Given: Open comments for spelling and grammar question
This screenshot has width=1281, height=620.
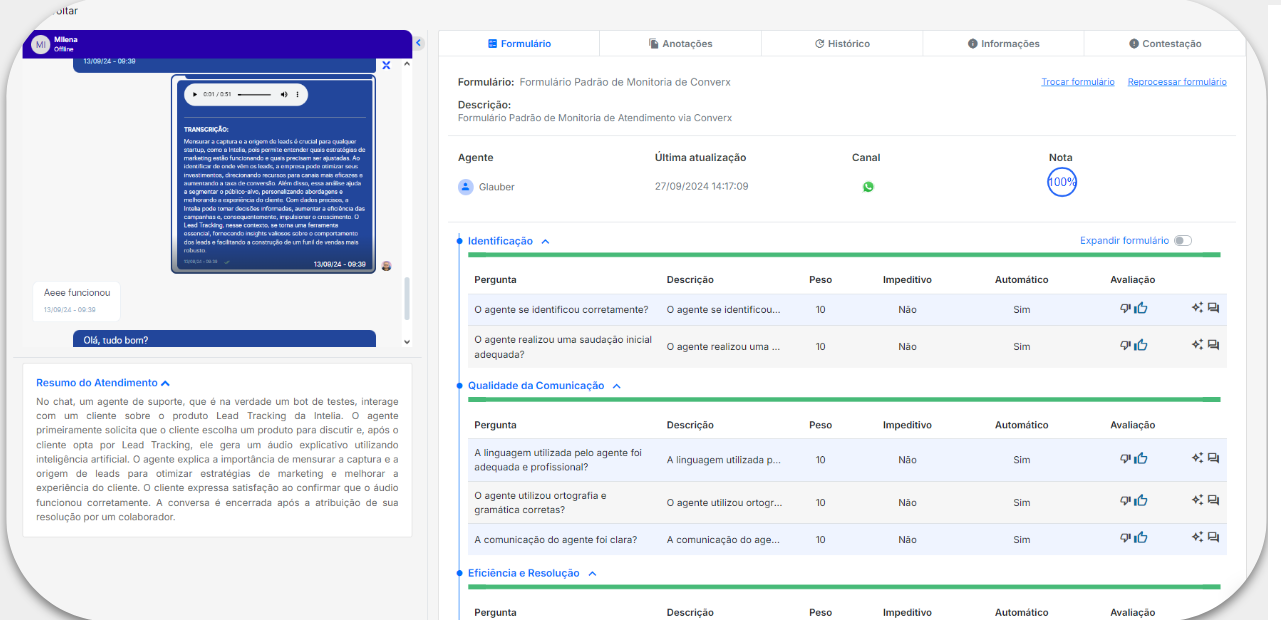Looking at the screenshot, I should [x=1213, y=500].
